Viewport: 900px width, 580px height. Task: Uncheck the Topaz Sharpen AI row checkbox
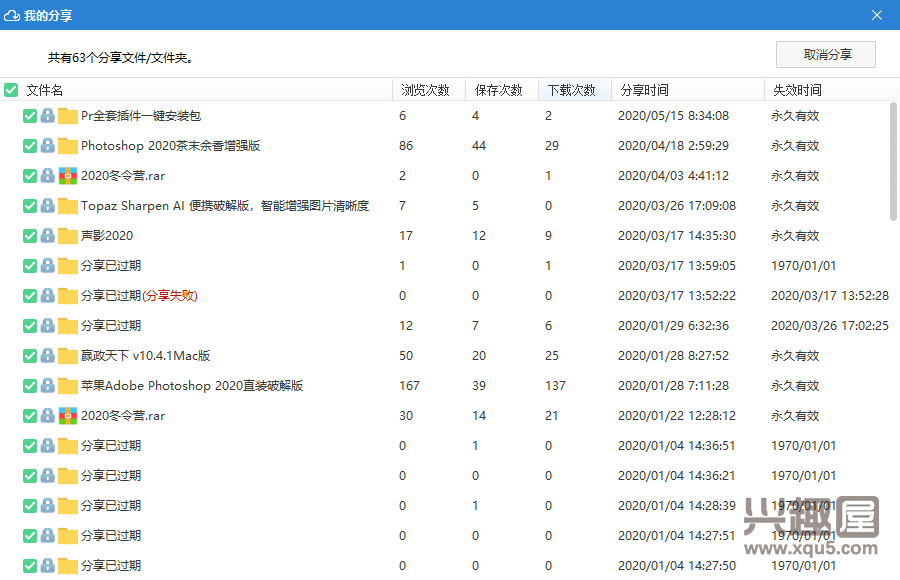click(30, 206)
